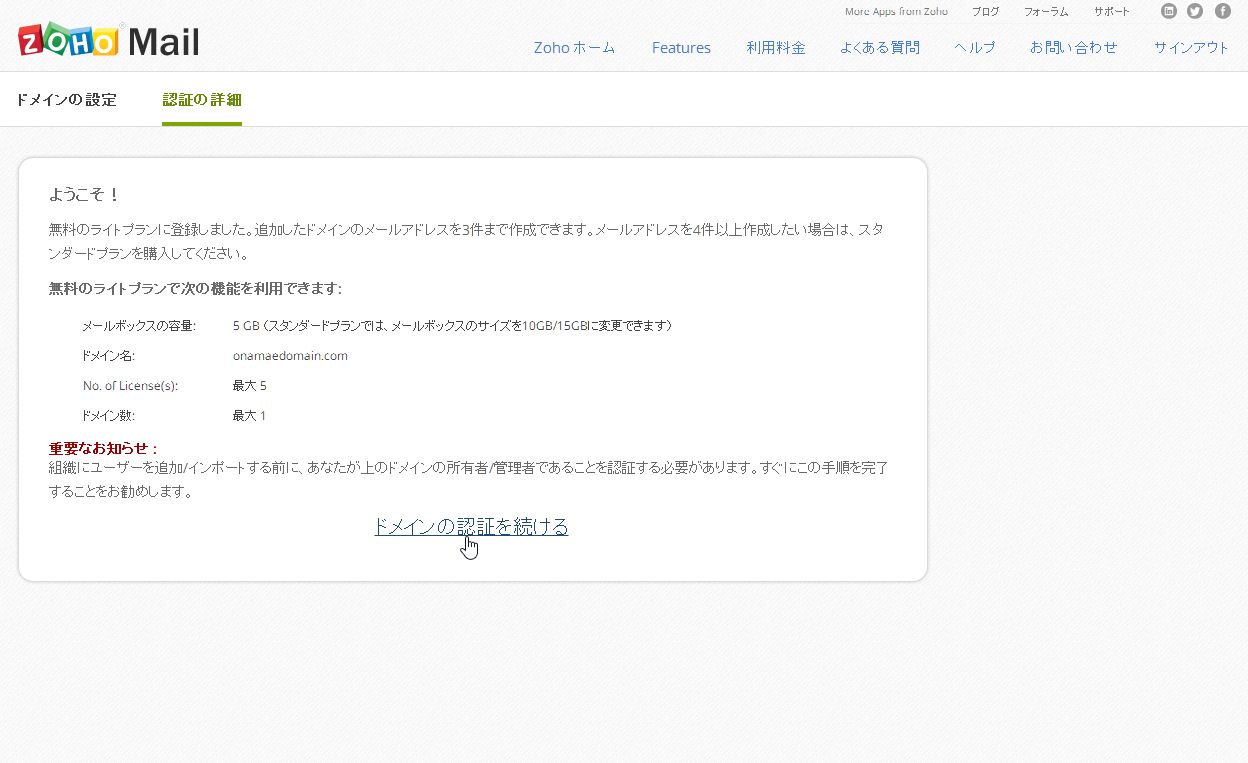Click the 最大 1 domain count value
The width and height of the screenshot is (1248, 763).
(x=249, y=416)
